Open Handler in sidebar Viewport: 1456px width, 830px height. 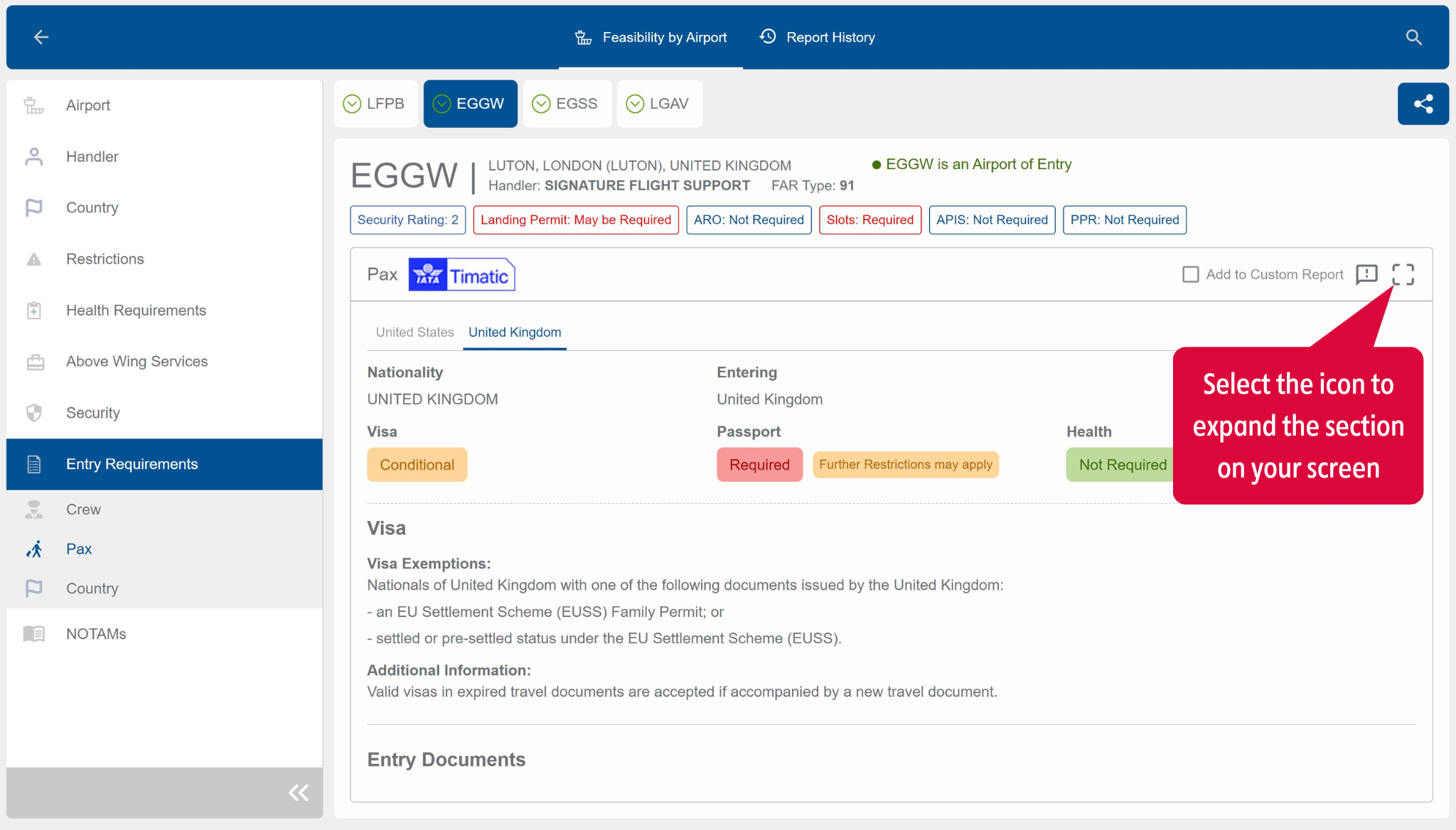pyautogui.click(x=164, y=156)
